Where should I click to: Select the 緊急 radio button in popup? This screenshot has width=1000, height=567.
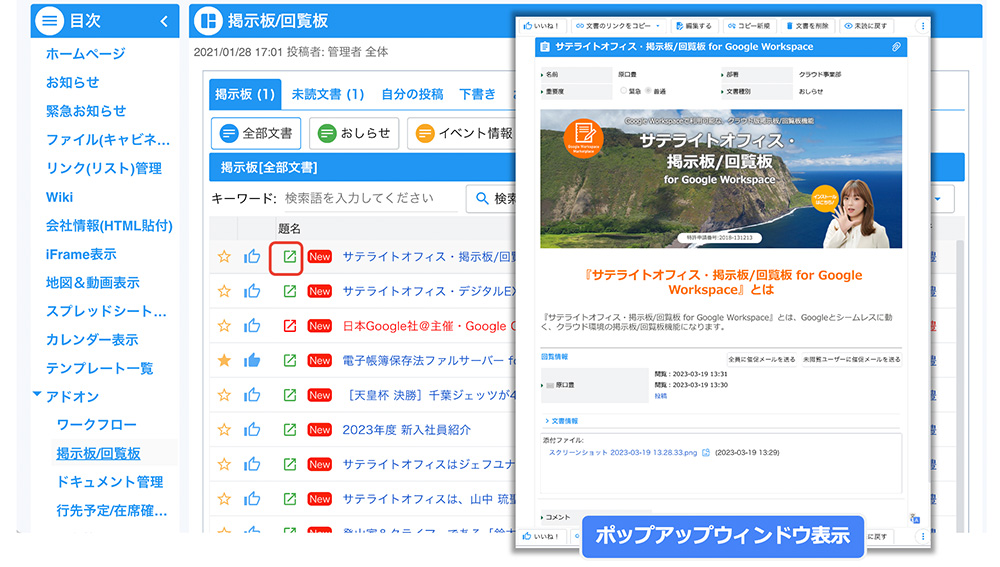624,91
